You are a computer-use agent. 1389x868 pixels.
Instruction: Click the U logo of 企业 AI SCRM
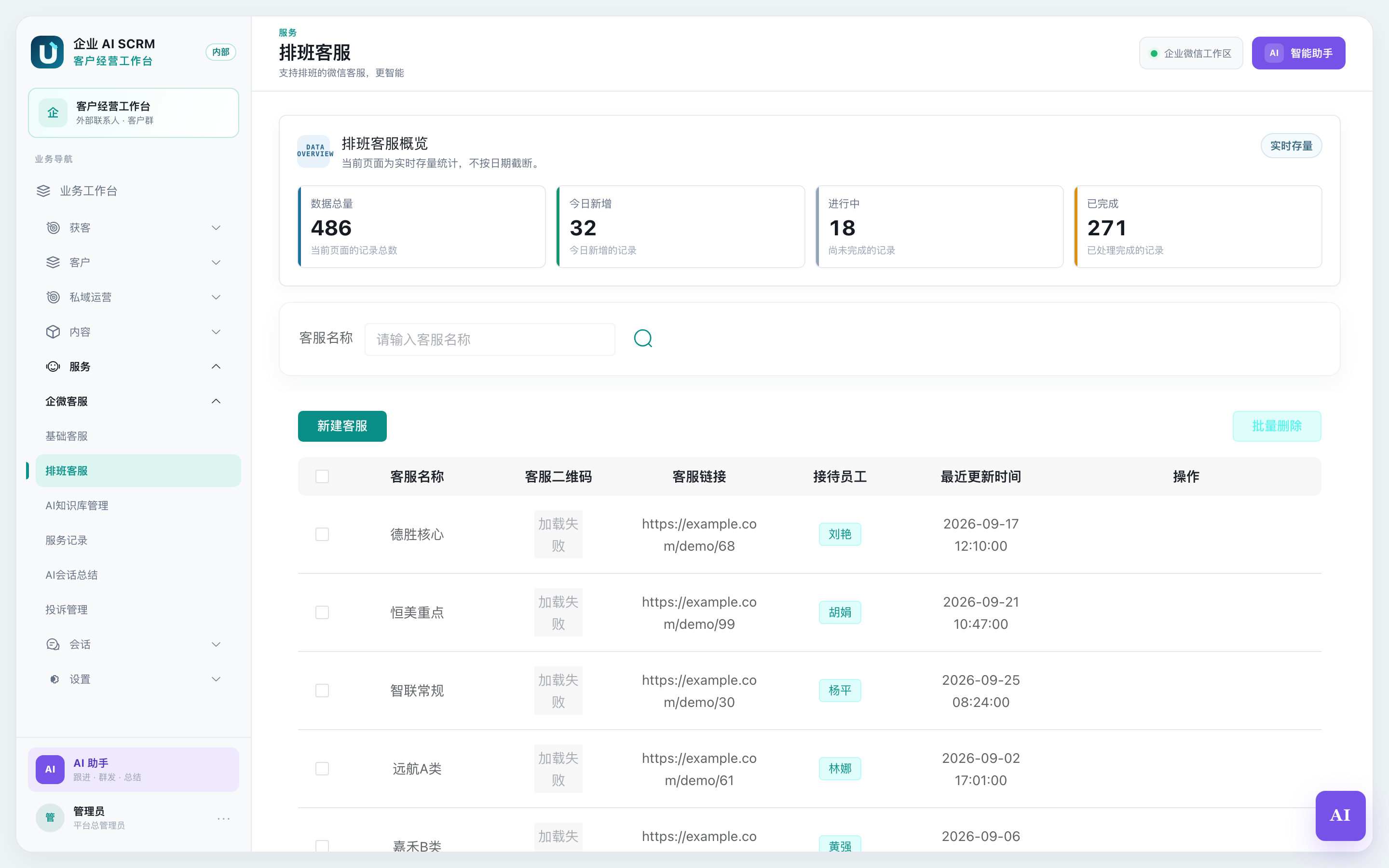click(47, 52)
